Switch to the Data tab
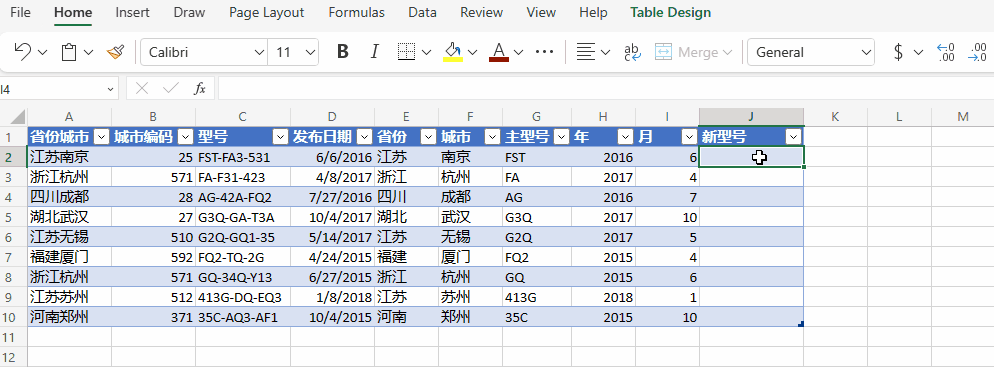This screenshot has width=994, height=367. 422,12
